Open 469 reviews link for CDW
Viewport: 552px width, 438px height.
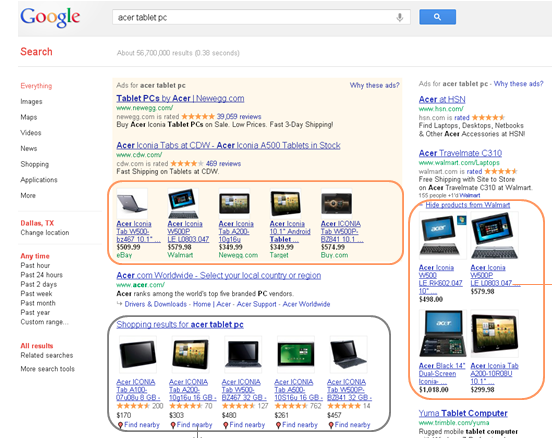[x=223, y=163]
